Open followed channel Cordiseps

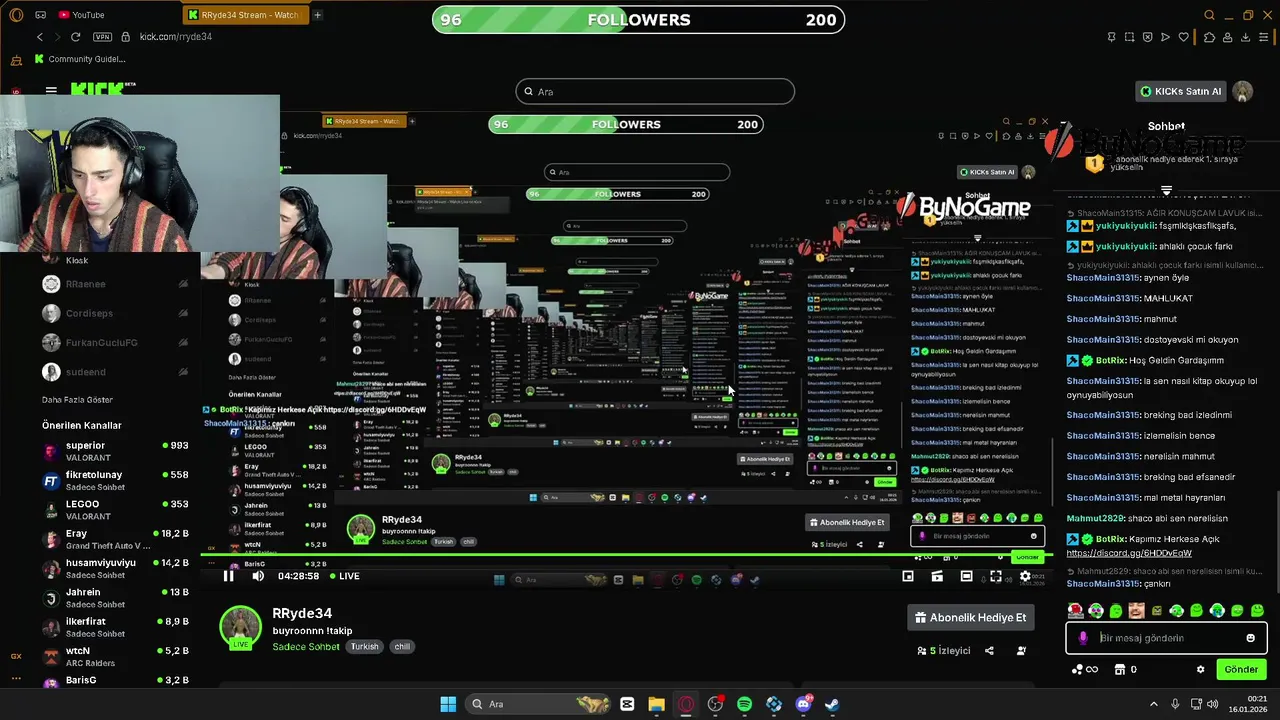[x=115, y=313]
